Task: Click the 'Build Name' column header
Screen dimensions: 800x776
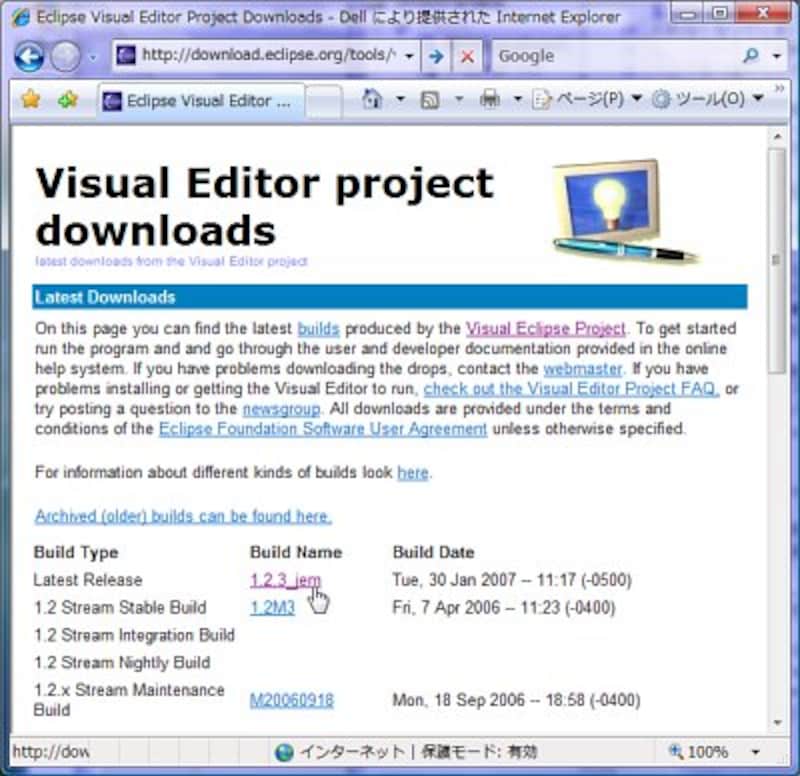Action: click(x=296, y=552)
